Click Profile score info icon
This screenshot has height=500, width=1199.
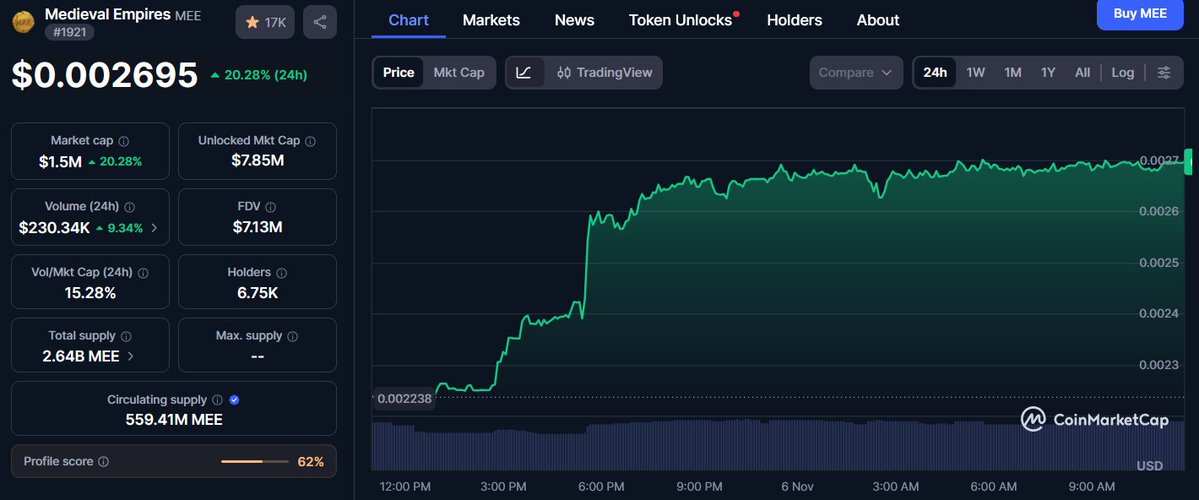(104, 462)
